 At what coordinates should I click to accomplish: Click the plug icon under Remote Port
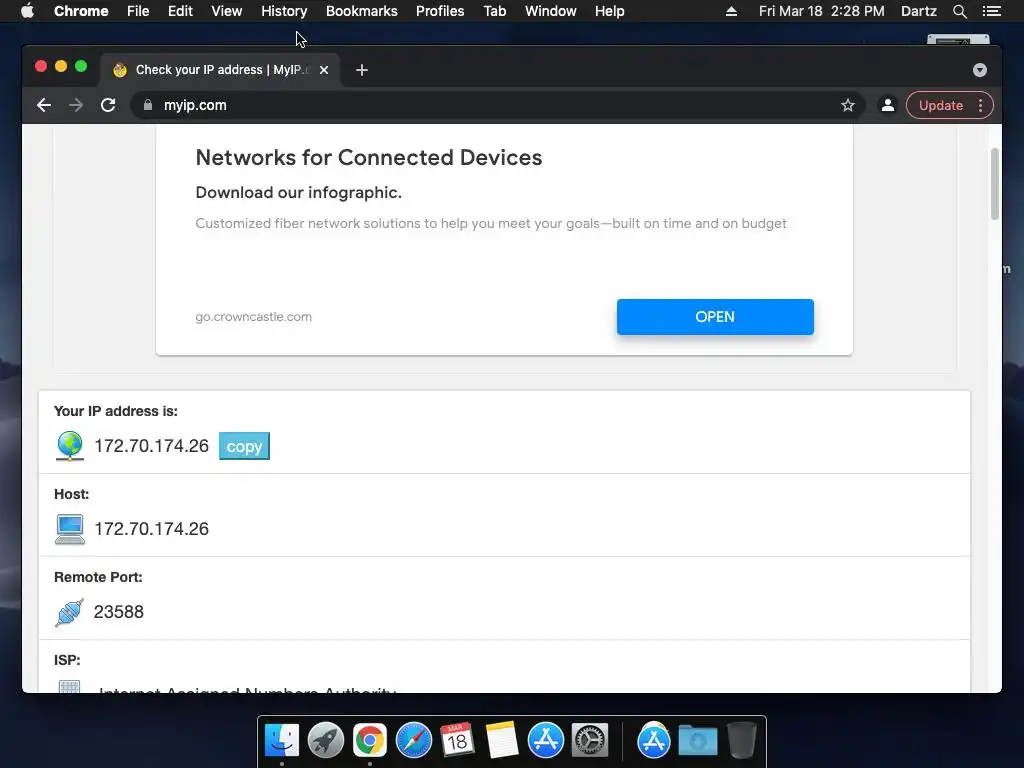pos(69,612)
